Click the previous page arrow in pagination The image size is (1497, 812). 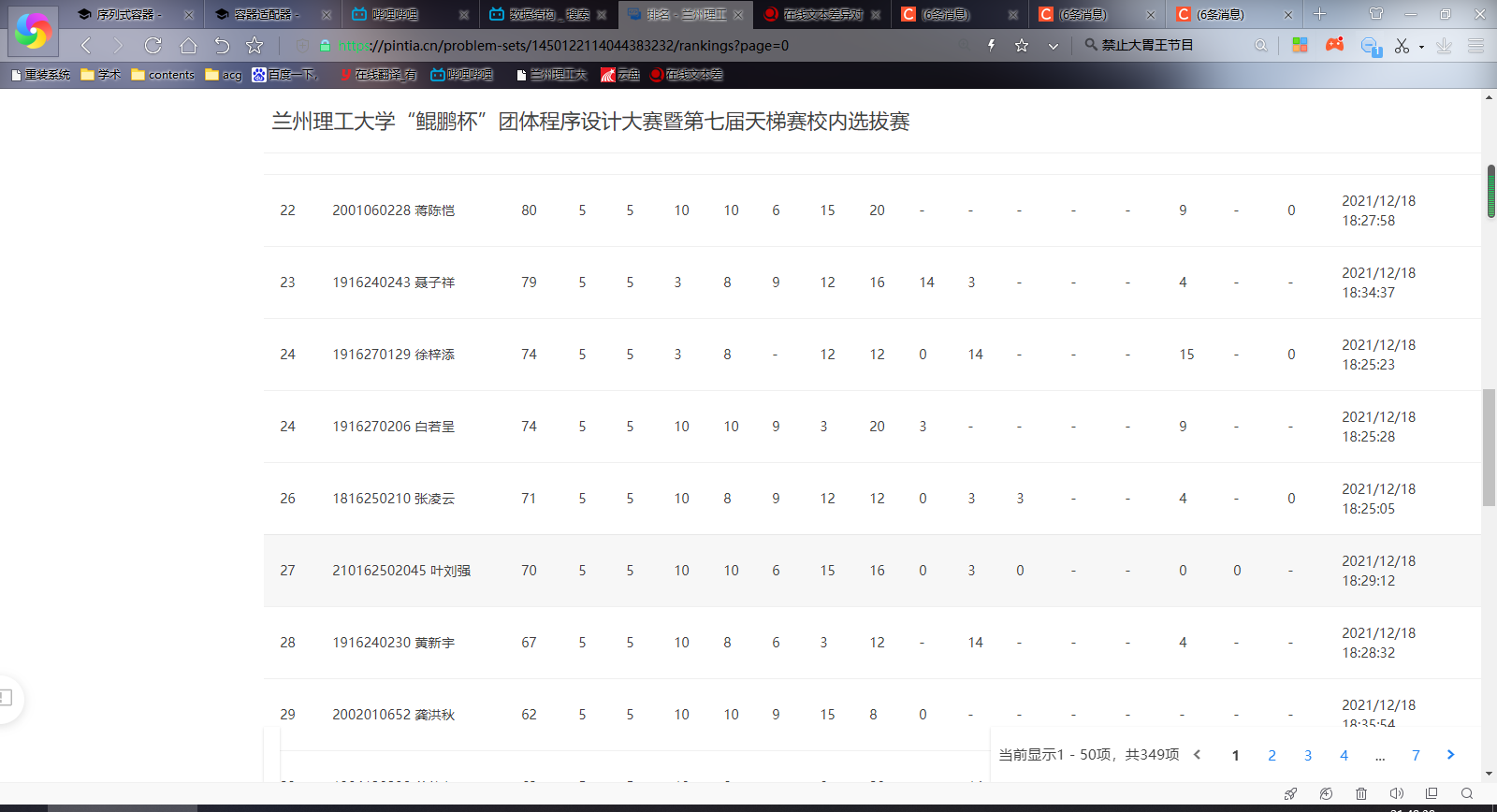click(1197, 755)
